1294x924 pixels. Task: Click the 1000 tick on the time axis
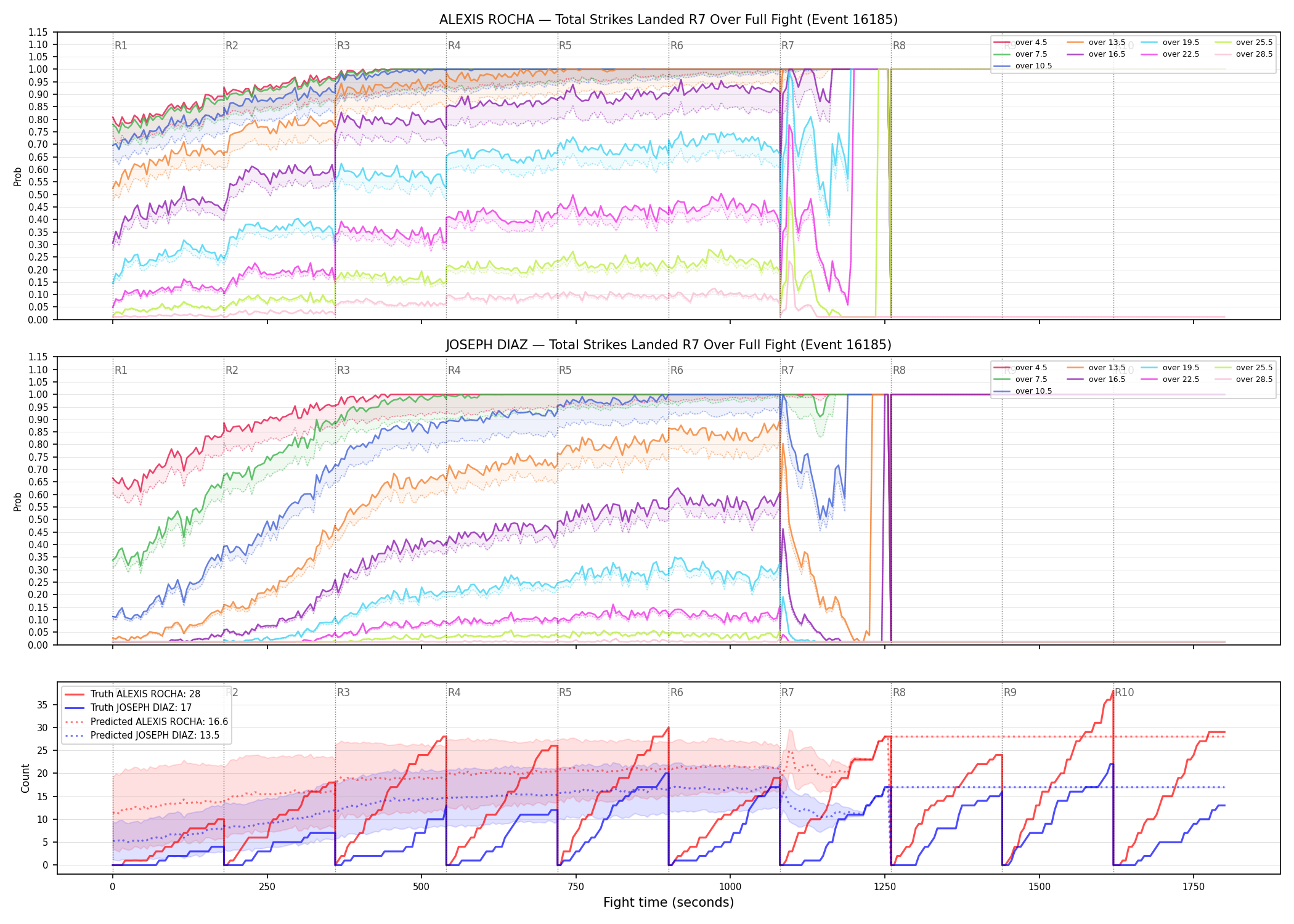(730, 887)
